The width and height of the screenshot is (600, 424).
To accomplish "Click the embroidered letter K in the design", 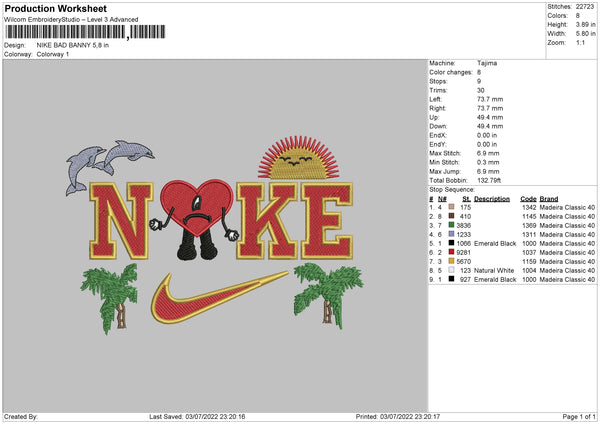I will pyautogui.click(x=267, y=220).
